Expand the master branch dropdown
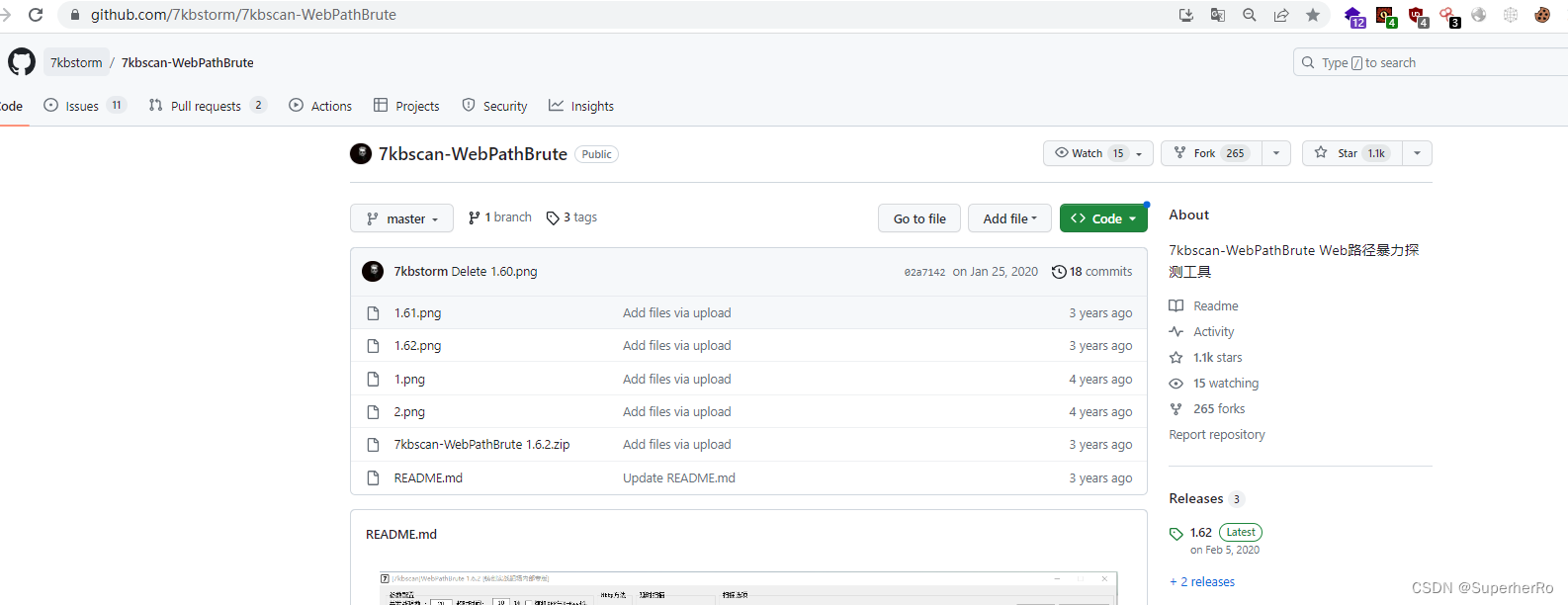Image resolution: width=1568 pixels, height=605 pixels. (x=401, y=218)
